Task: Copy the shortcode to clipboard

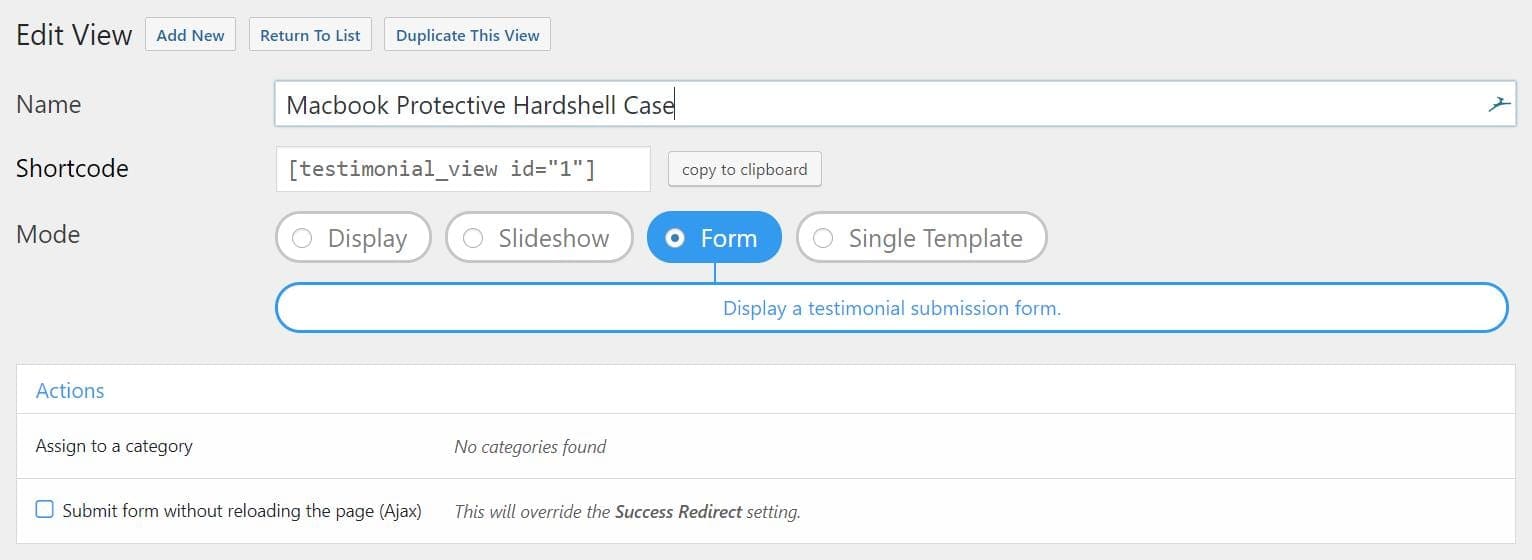Action: (x=744, y=169)
